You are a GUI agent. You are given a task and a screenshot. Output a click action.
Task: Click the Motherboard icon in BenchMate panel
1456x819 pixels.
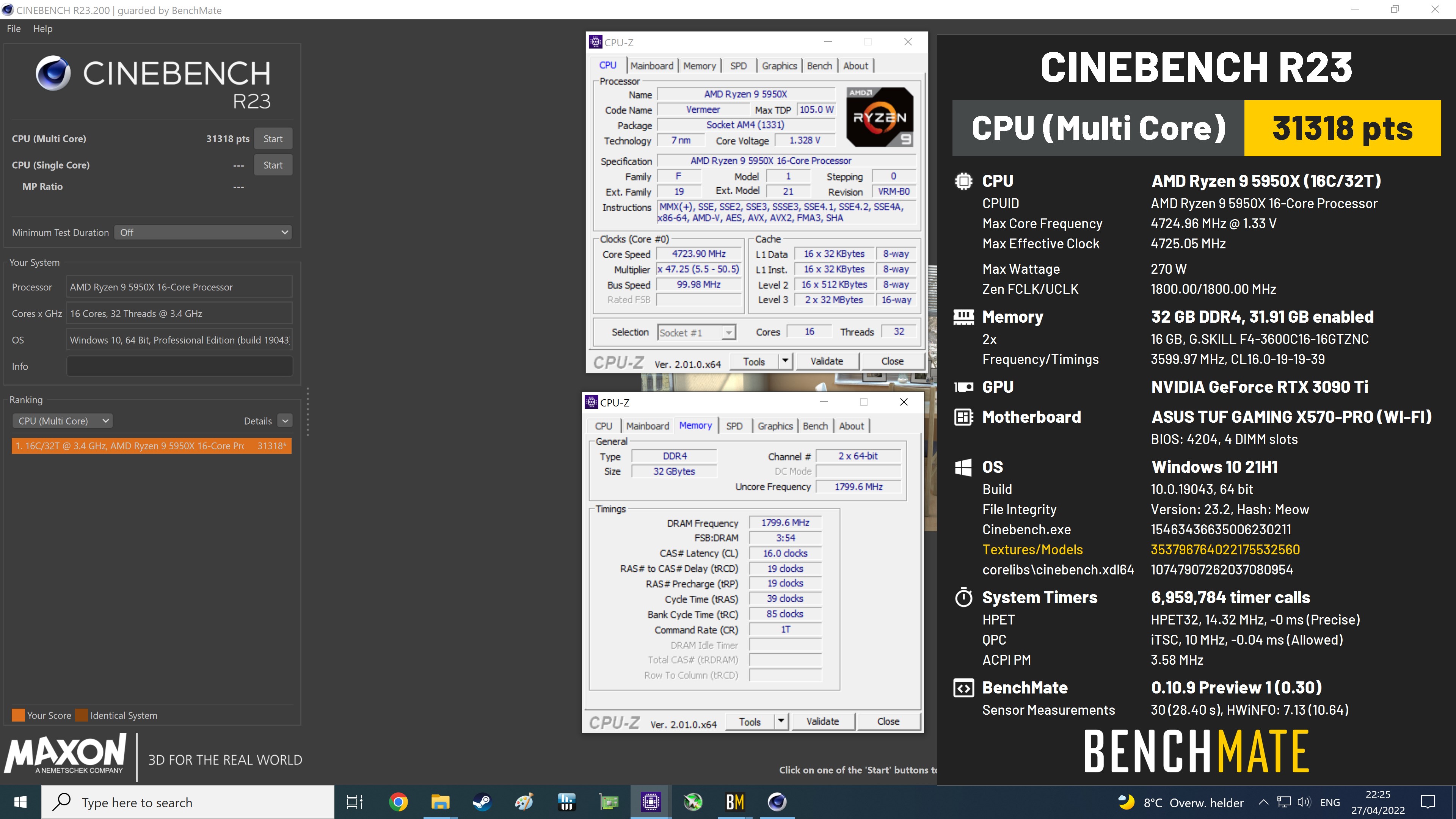click(963, 417)
